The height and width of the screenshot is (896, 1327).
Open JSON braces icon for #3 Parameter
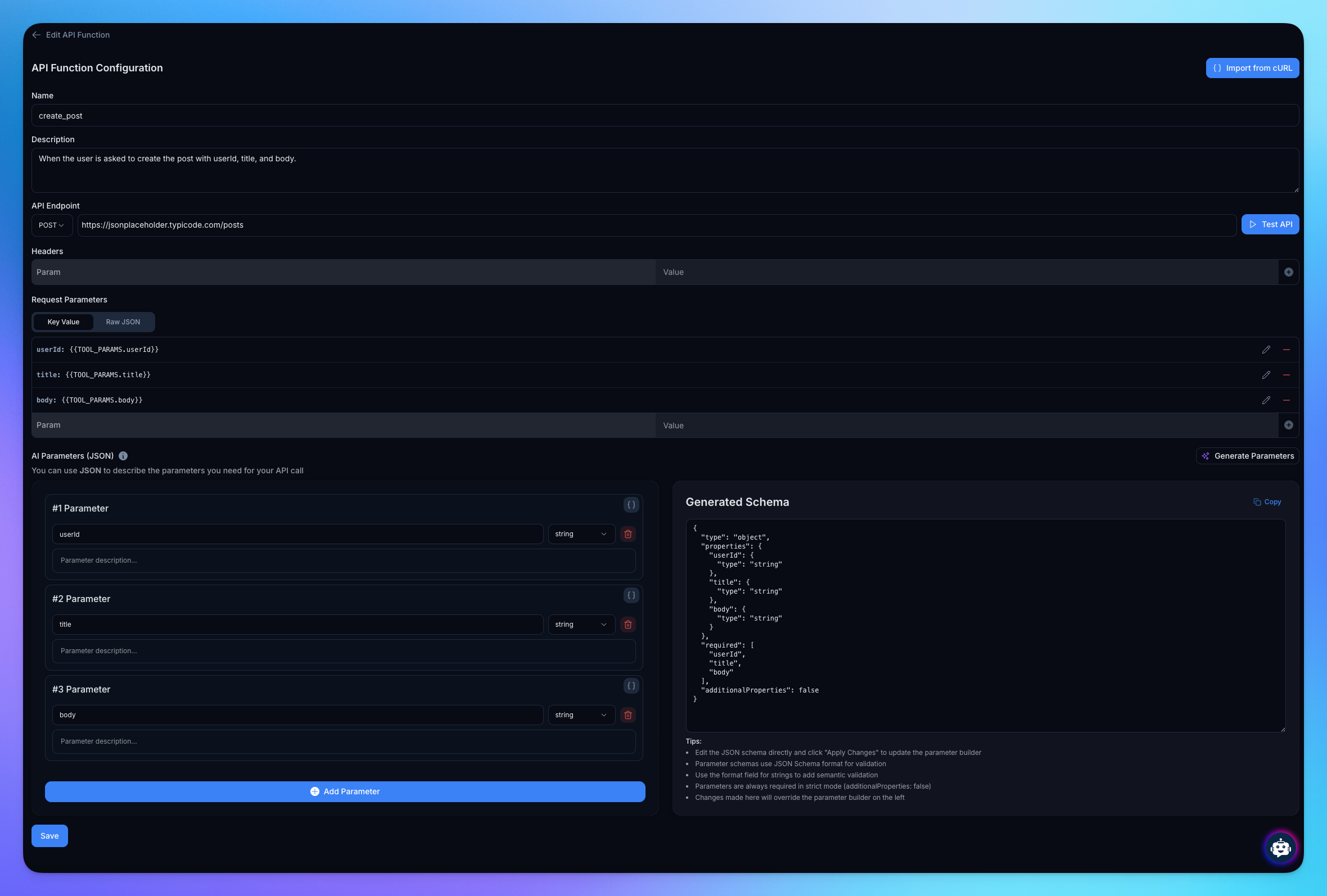631,686
